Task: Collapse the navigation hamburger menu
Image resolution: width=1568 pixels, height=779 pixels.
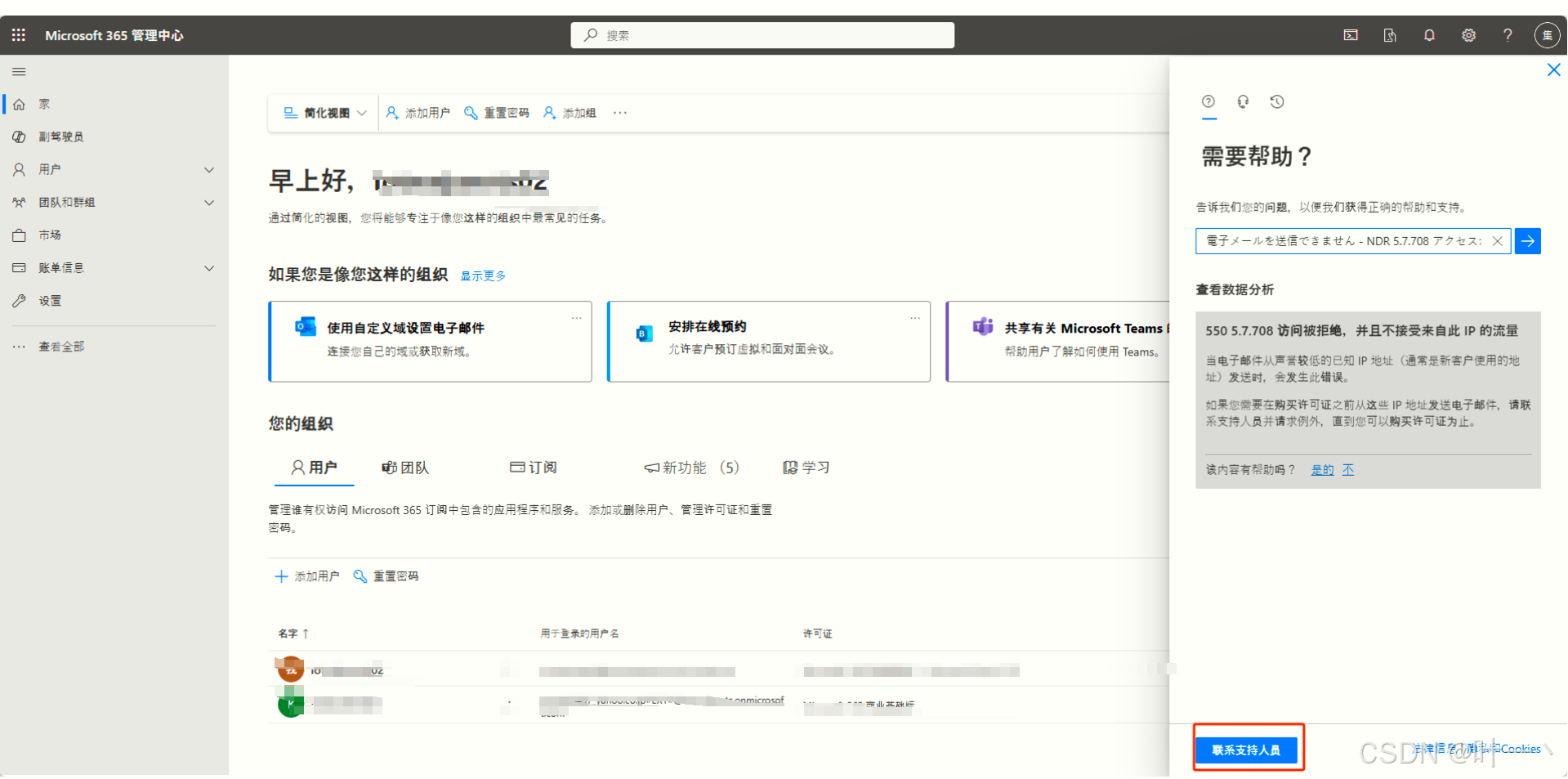Action: pyautogui.click(x=19, y=72)
